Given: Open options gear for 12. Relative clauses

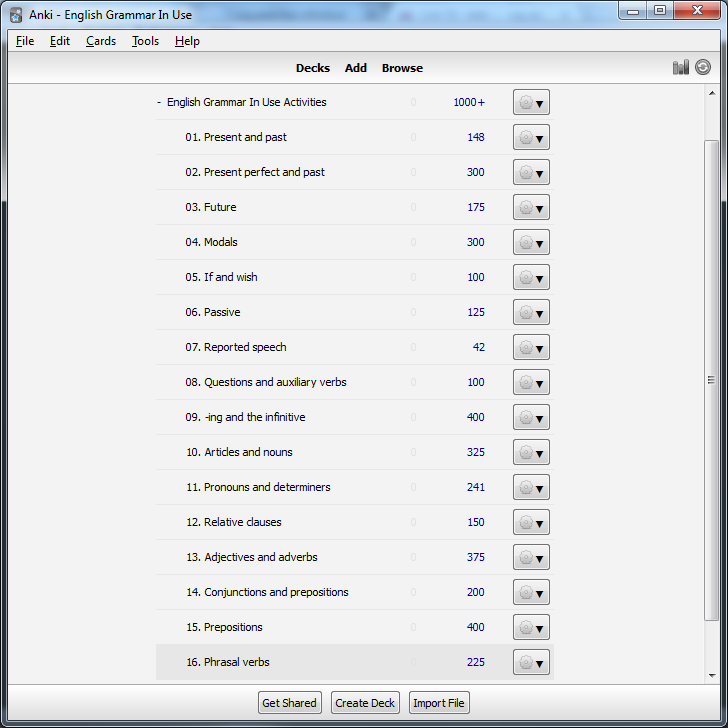Looking at the screenshot, I should [x=531, y=522].
